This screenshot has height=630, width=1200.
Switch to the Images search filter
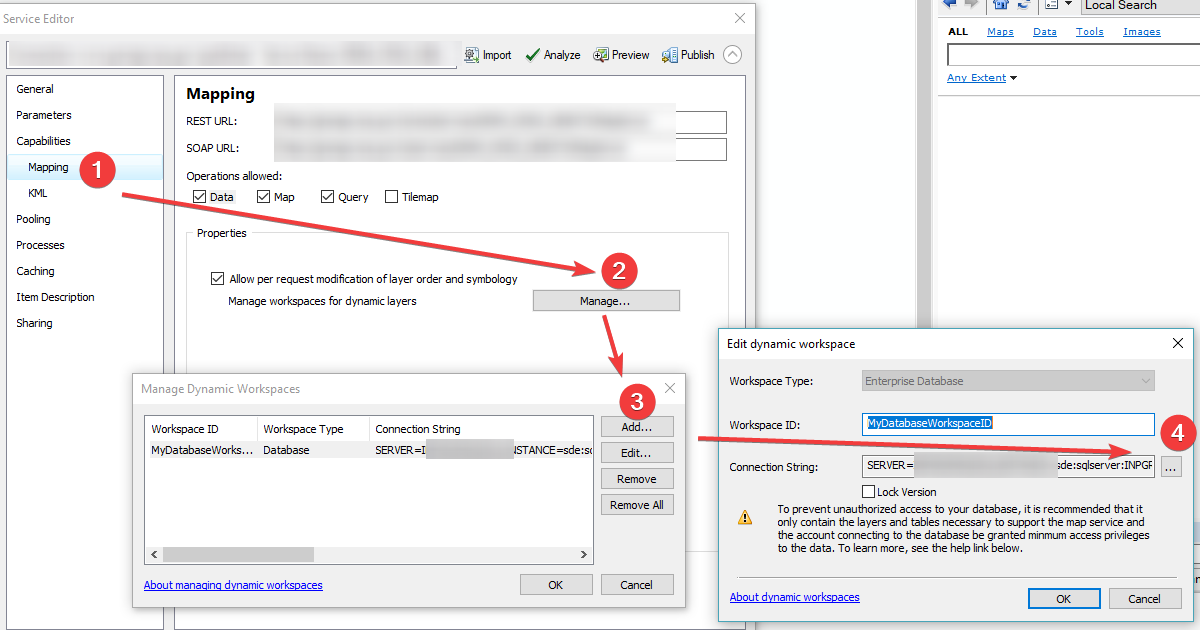pyautogui.click(x=1142, y=32)
